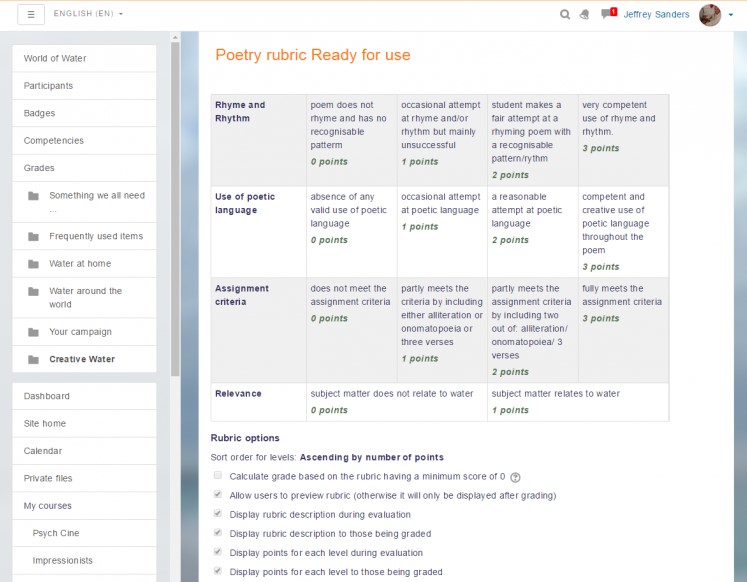Toggle Display points for each level during evaluation
Viewport: 747px width, 582px height.
[x=218, y=552]
